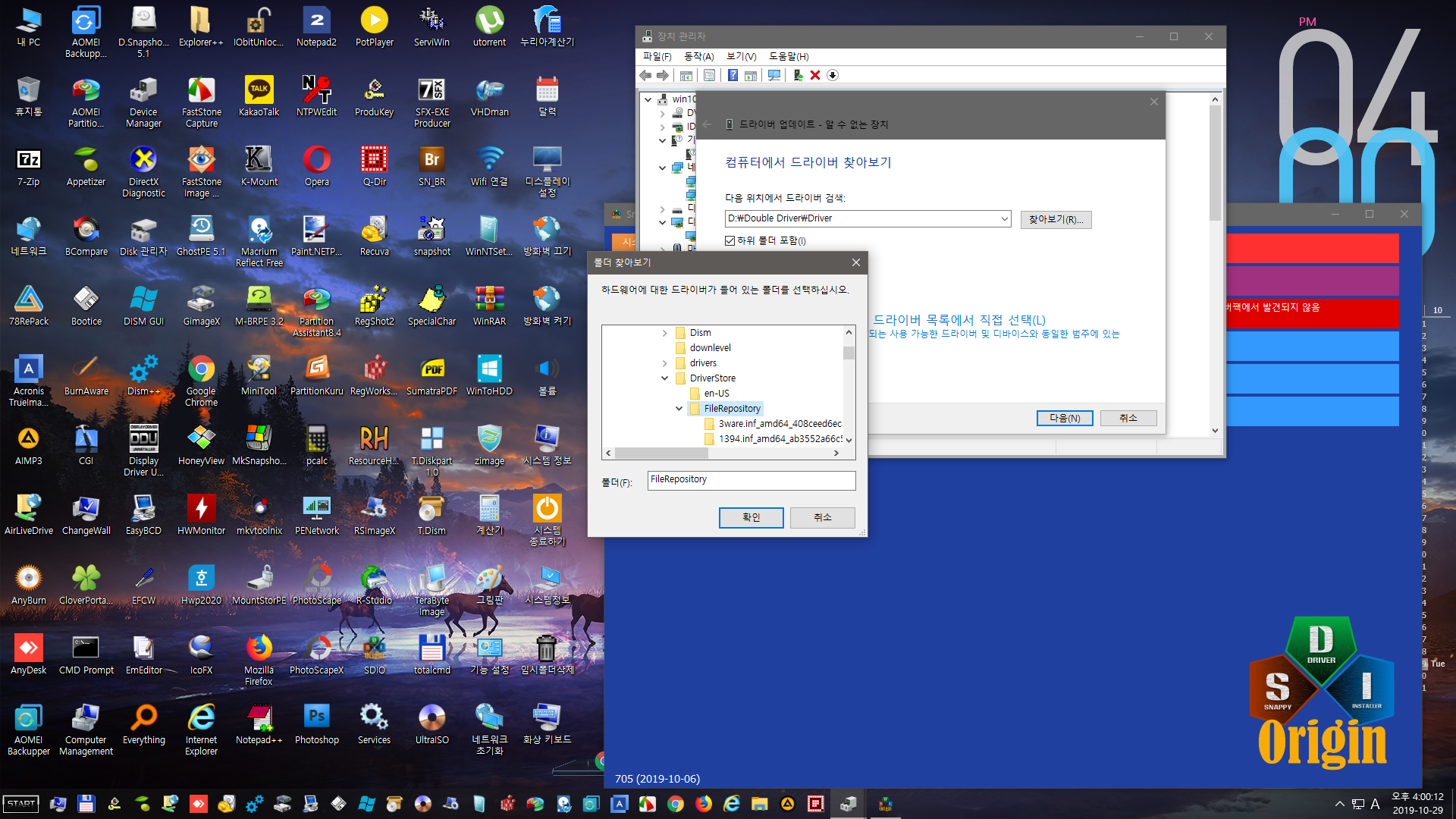Viewport: 1456px width, 819px height.
Task: Open the 보기(V) menu
Action: (x=741, y=56)
